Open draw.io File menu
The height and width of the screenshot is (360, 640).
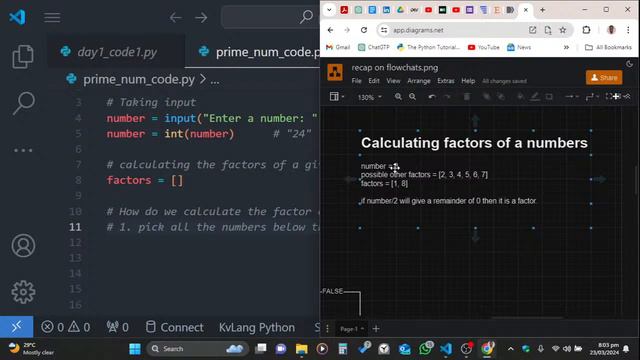pos(356,81)
